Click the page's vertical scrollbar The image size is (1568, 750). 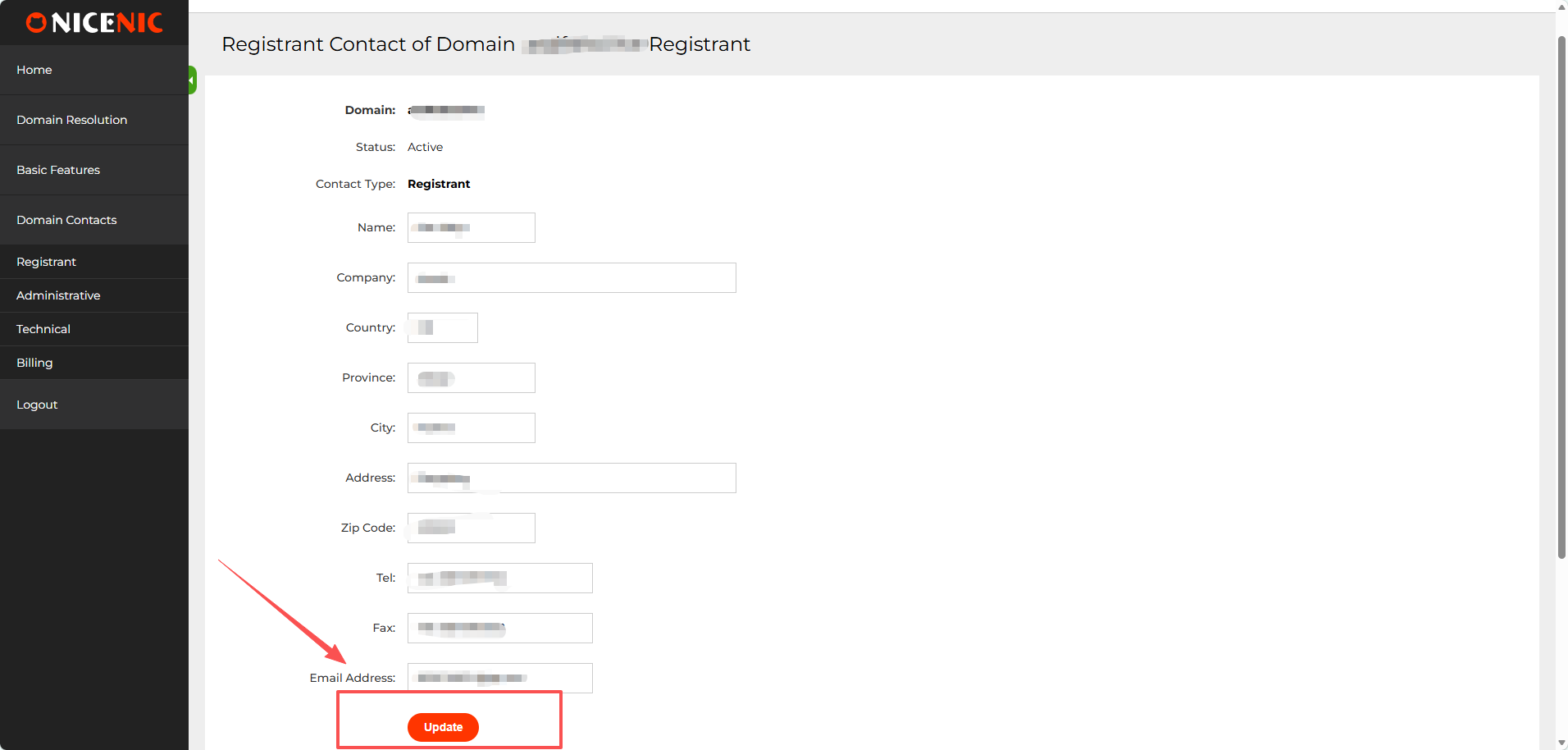pyautogui.click(x=1561, y=295)
